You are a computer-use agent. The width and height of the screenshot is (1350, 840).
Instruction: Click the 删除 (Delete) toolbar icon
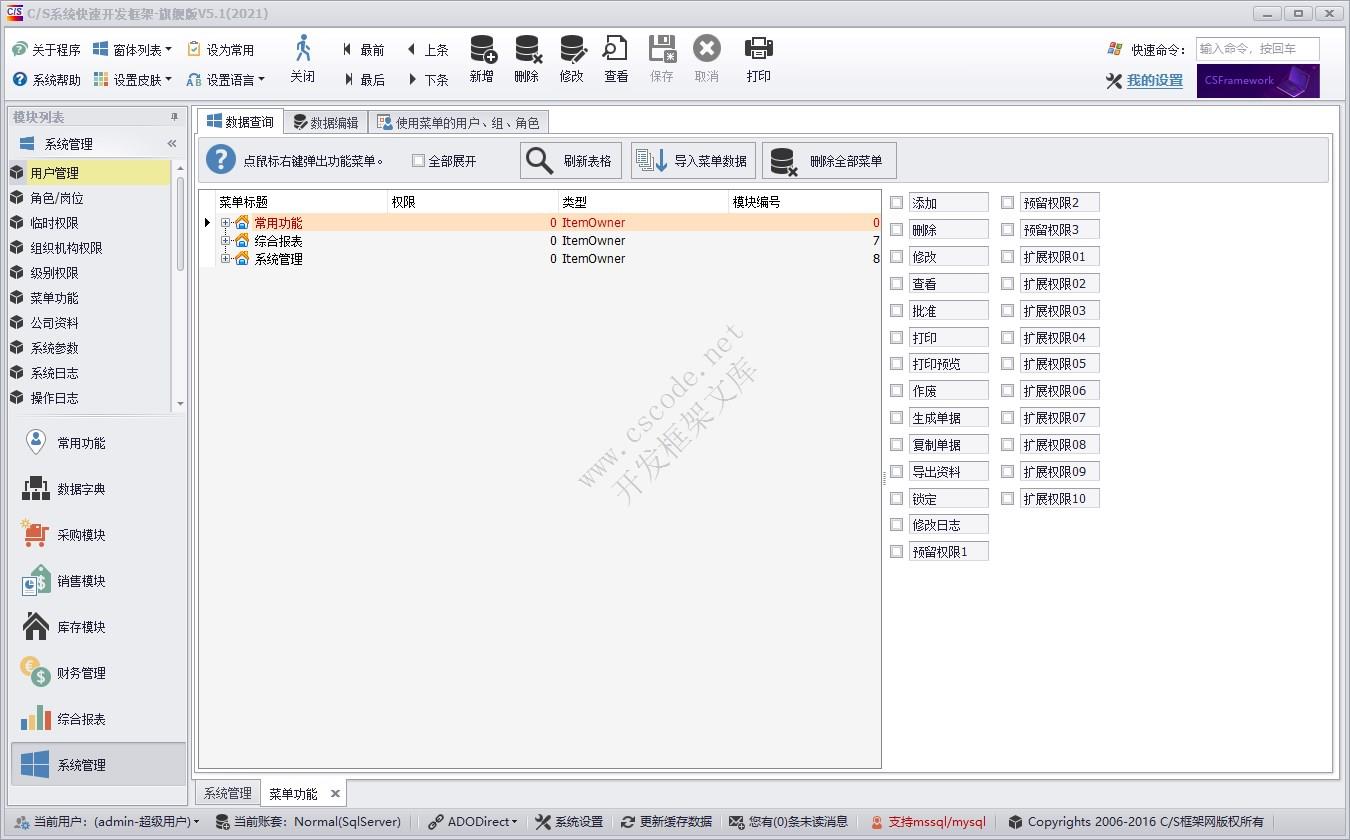(x=527, y=50)
